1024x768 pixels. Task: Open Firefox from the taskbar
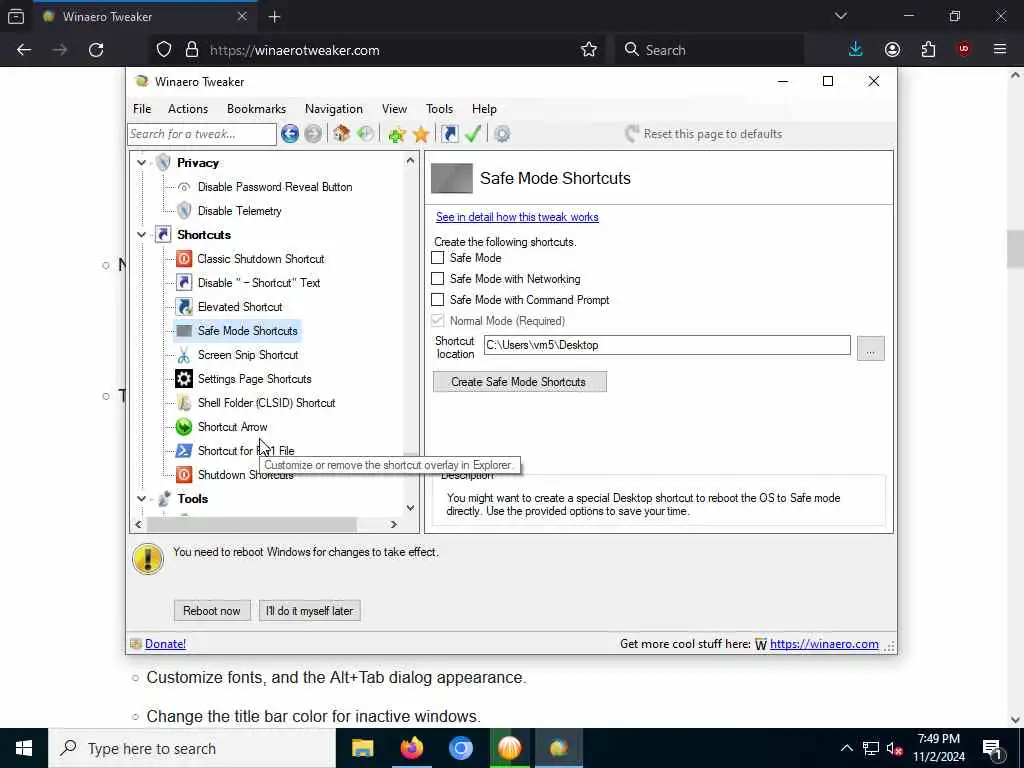[411, 748]
